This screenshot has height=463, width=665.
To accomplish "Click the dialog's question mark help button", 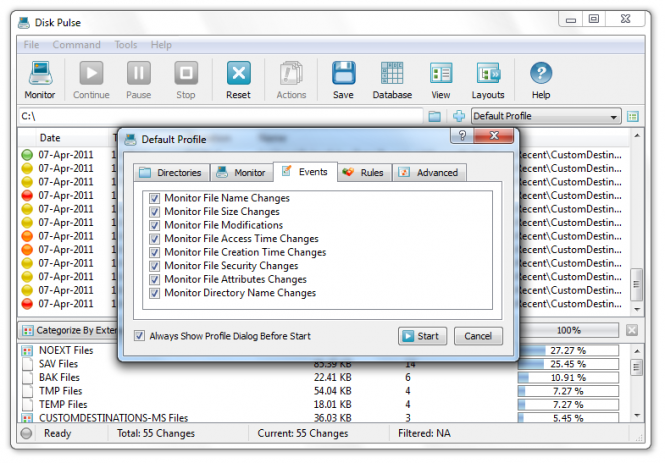I will click(462, 136).
